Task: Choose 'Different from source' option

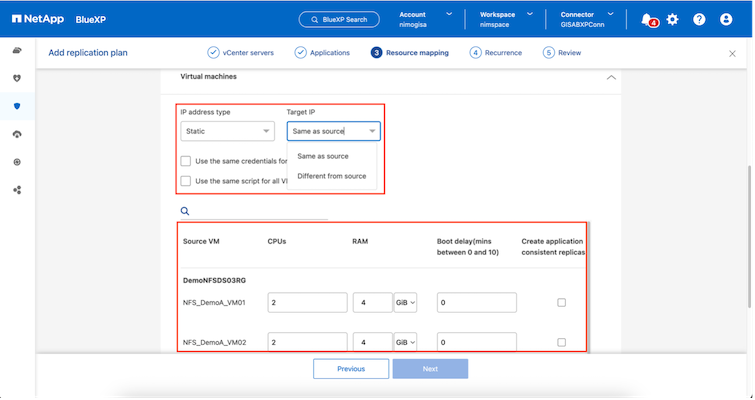Action: (331, 176)
